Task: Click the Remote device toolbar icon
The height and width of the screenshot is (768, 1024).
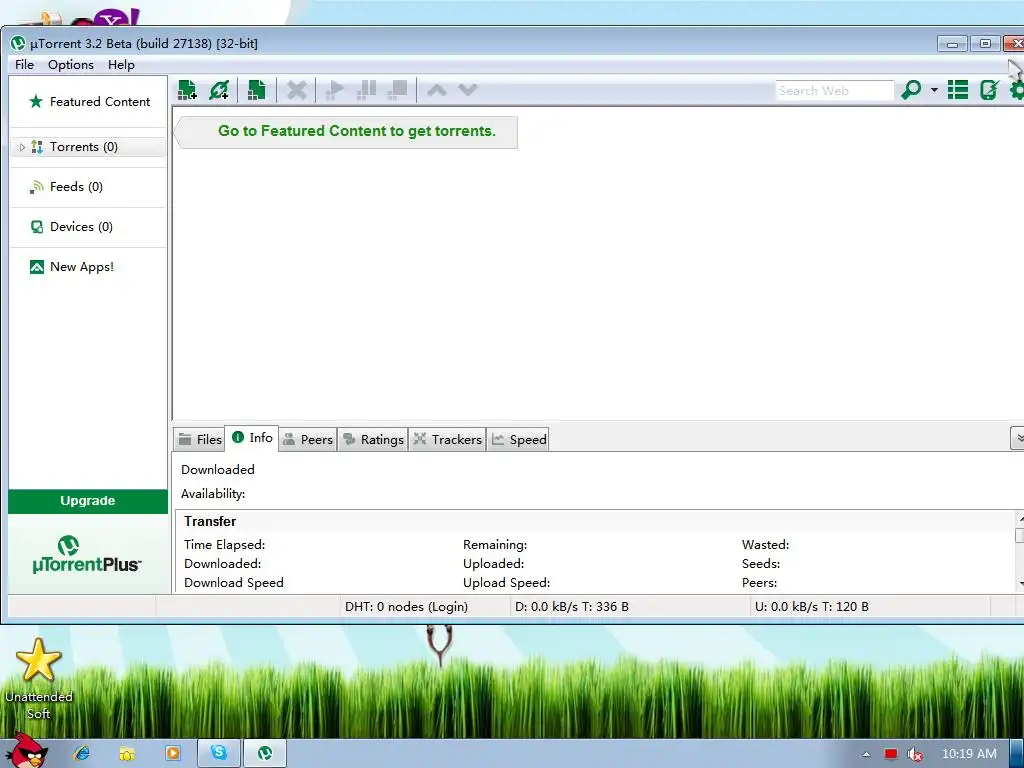Action: 989,89
